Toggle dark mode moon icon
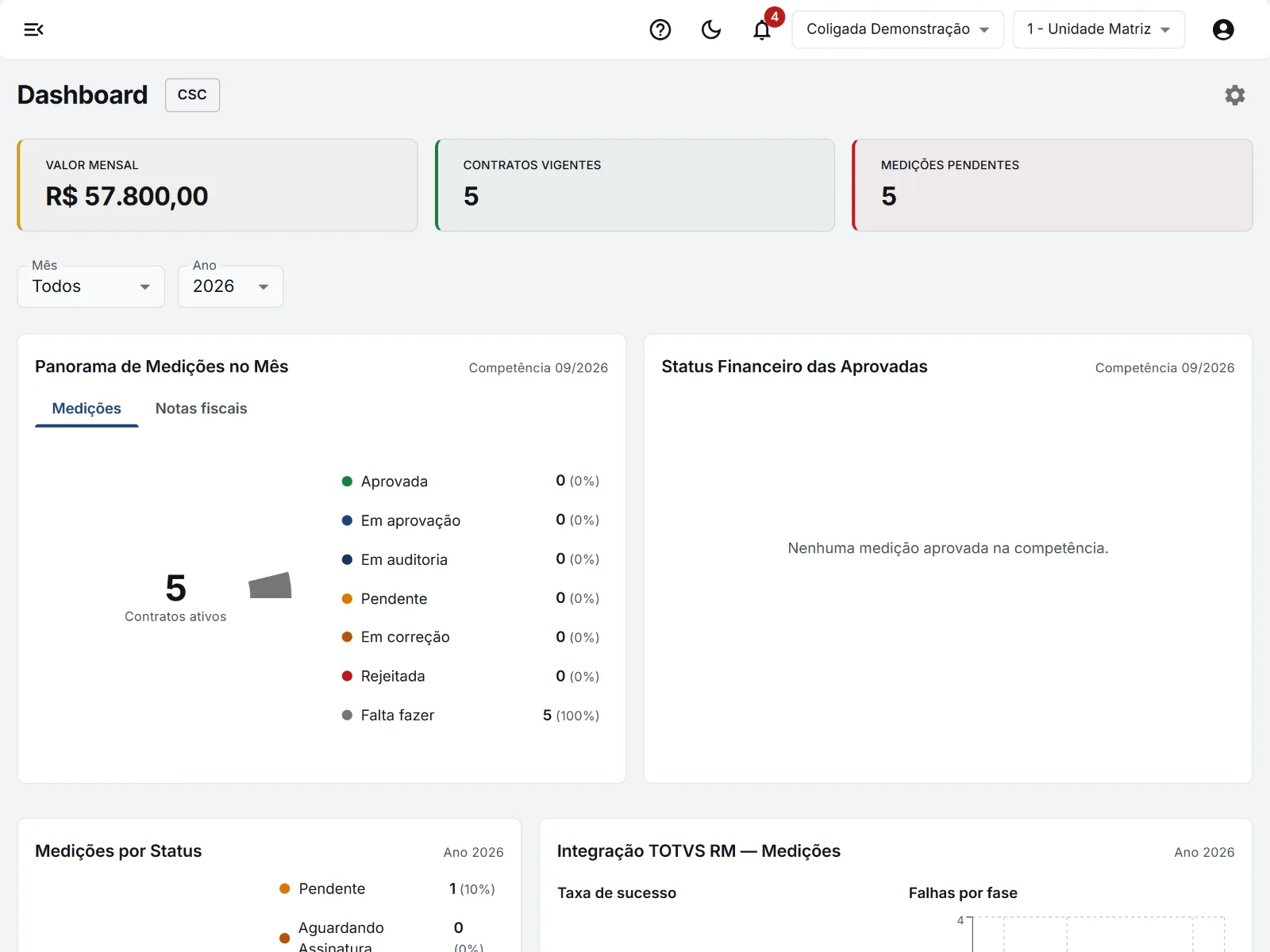 tap(711, 29)
